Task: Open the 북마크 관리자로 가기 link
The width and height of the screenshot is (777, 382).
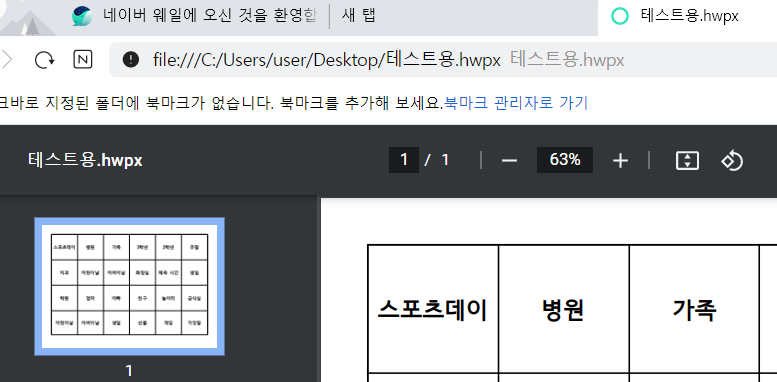Action: (x=515, y=103)
